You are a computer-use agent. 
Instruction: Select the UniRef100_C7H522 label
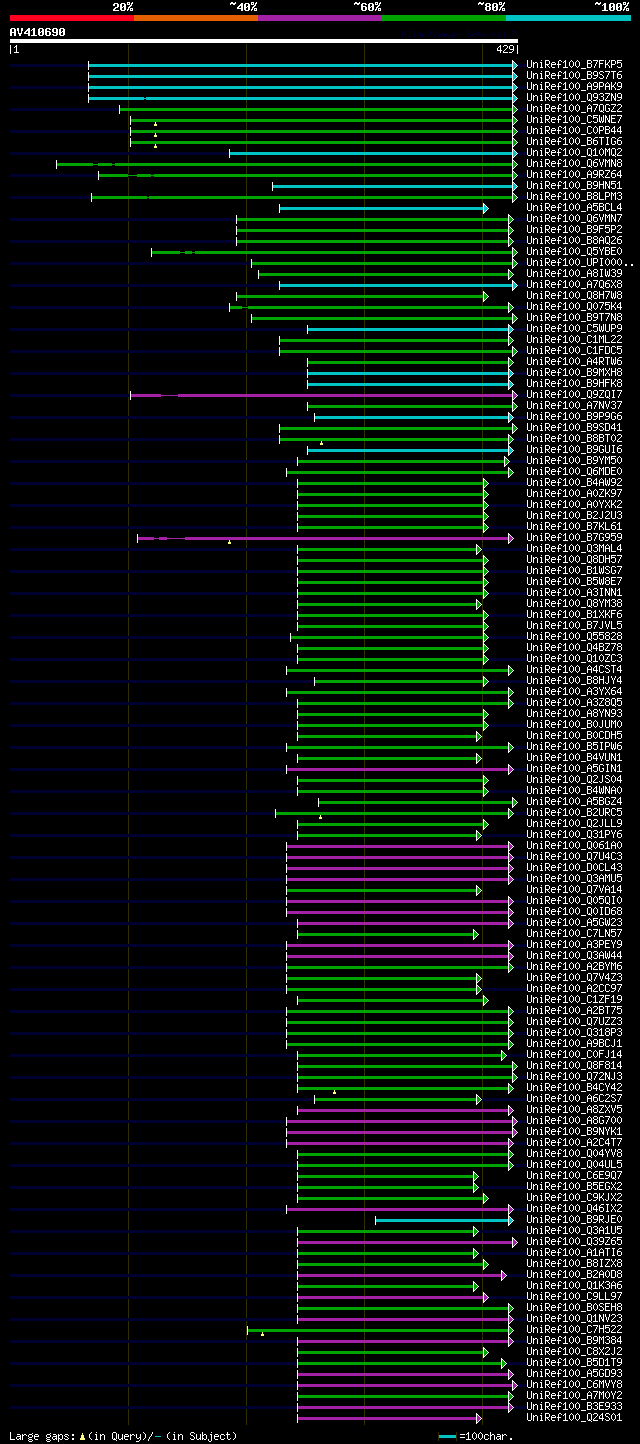(574, 1330)
